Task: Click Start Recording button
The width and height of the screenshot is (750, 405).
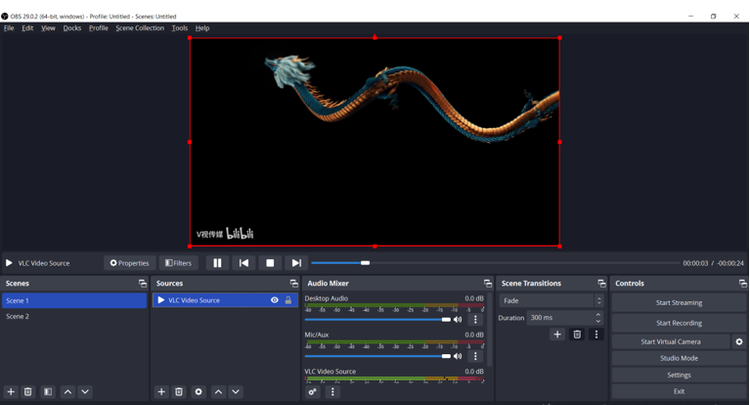Action: point(679,323)
